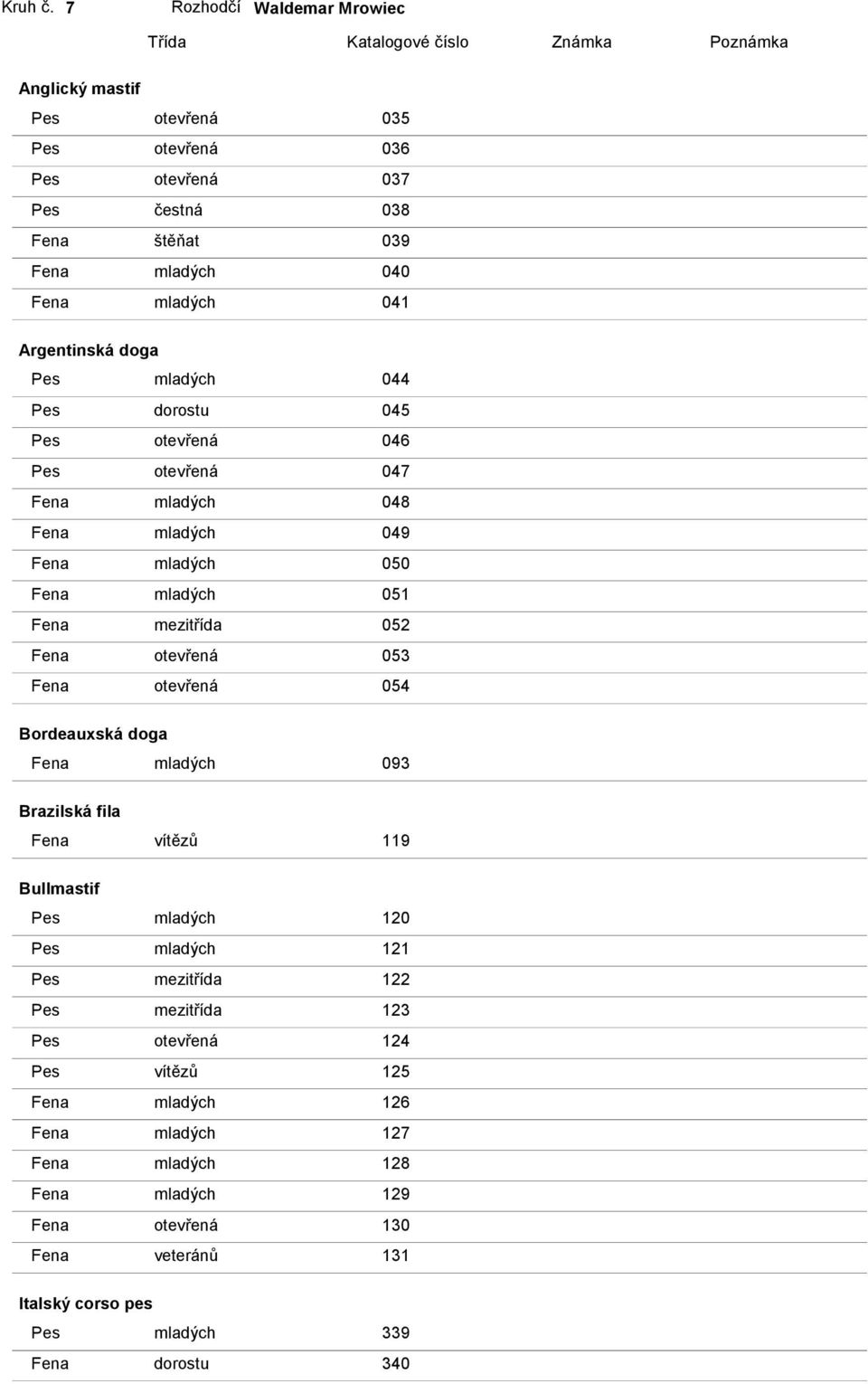
Task: Click the veteránů row numbered 131
Action: (x=439, y=1256)
